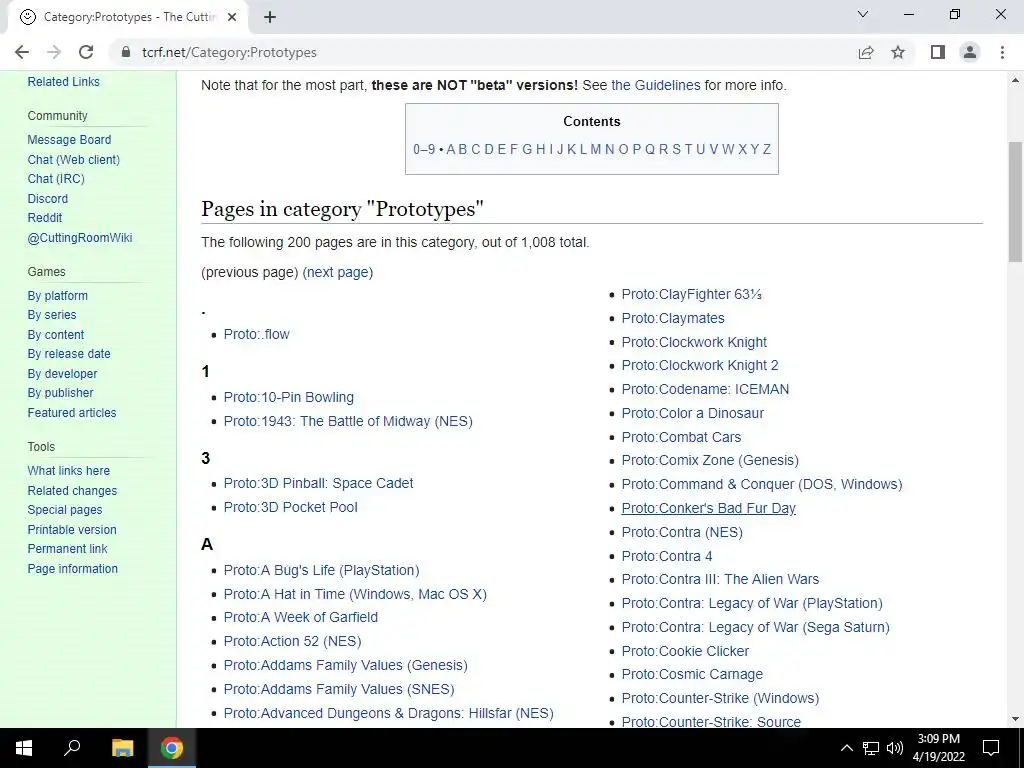This screenshot has height=768, width=1024.
Task: Bookmark this page with the star icon
Action: 898,52
